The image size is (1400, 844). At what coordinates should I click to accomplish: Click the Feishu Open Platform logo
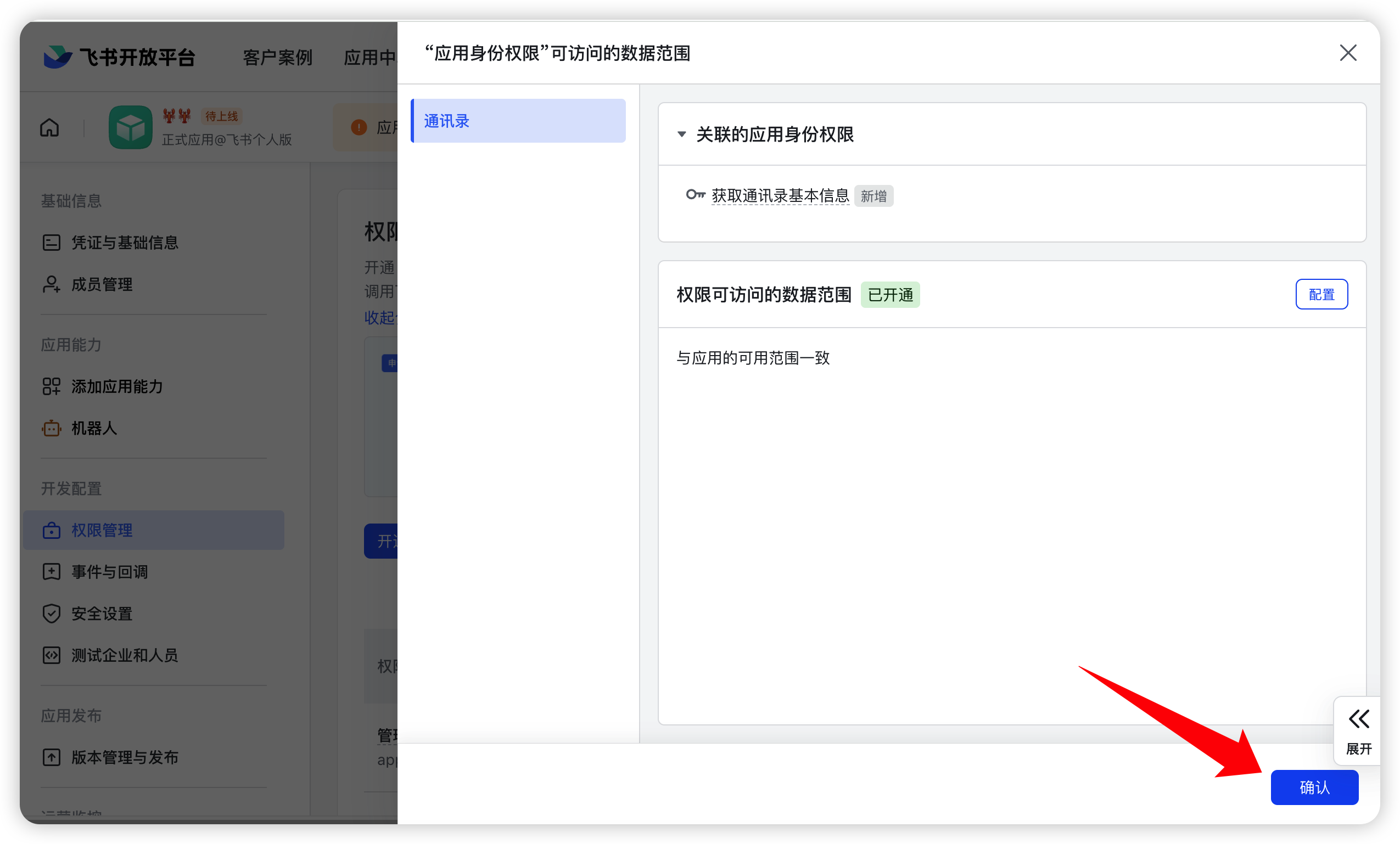tap(58, 56)
